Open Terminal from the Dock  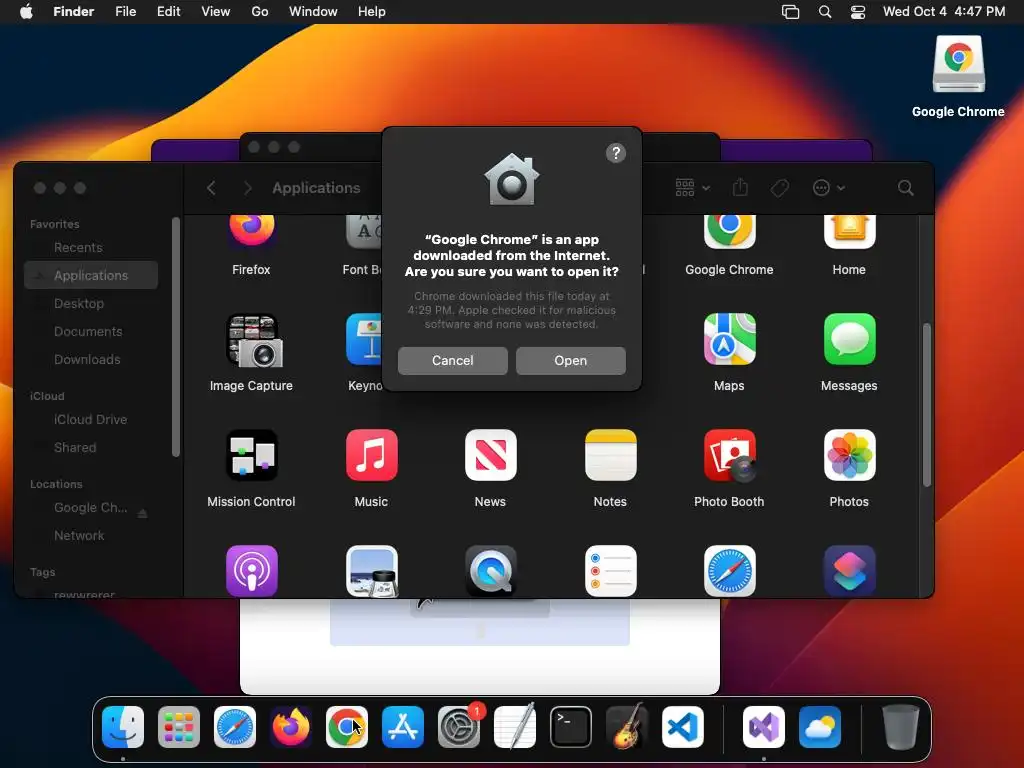(x=571, y=727)
